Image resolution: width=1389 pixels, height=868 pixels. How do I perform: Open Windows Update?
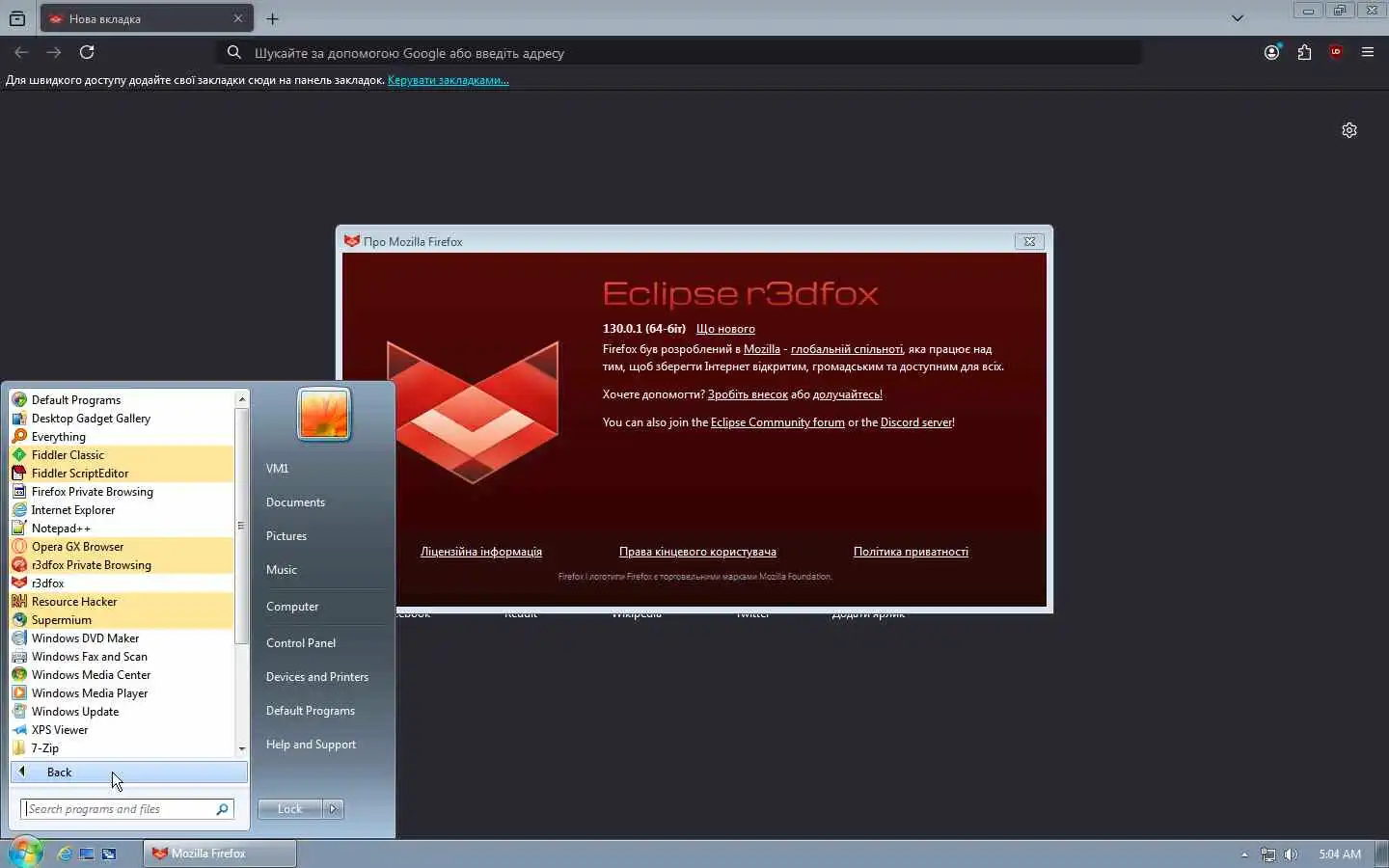coord(122,712)
